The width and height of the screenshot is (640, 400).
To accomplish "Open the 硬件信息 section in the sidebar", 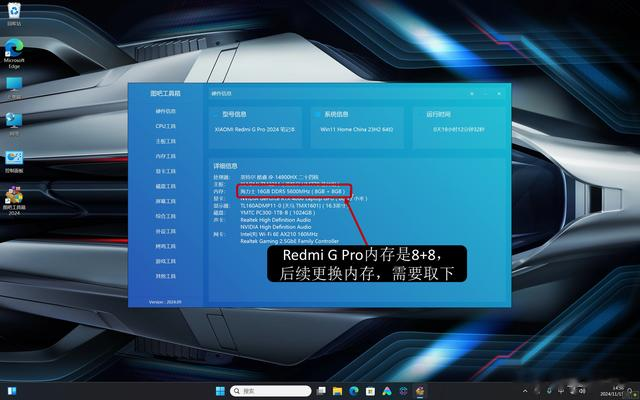I will 165,111.
